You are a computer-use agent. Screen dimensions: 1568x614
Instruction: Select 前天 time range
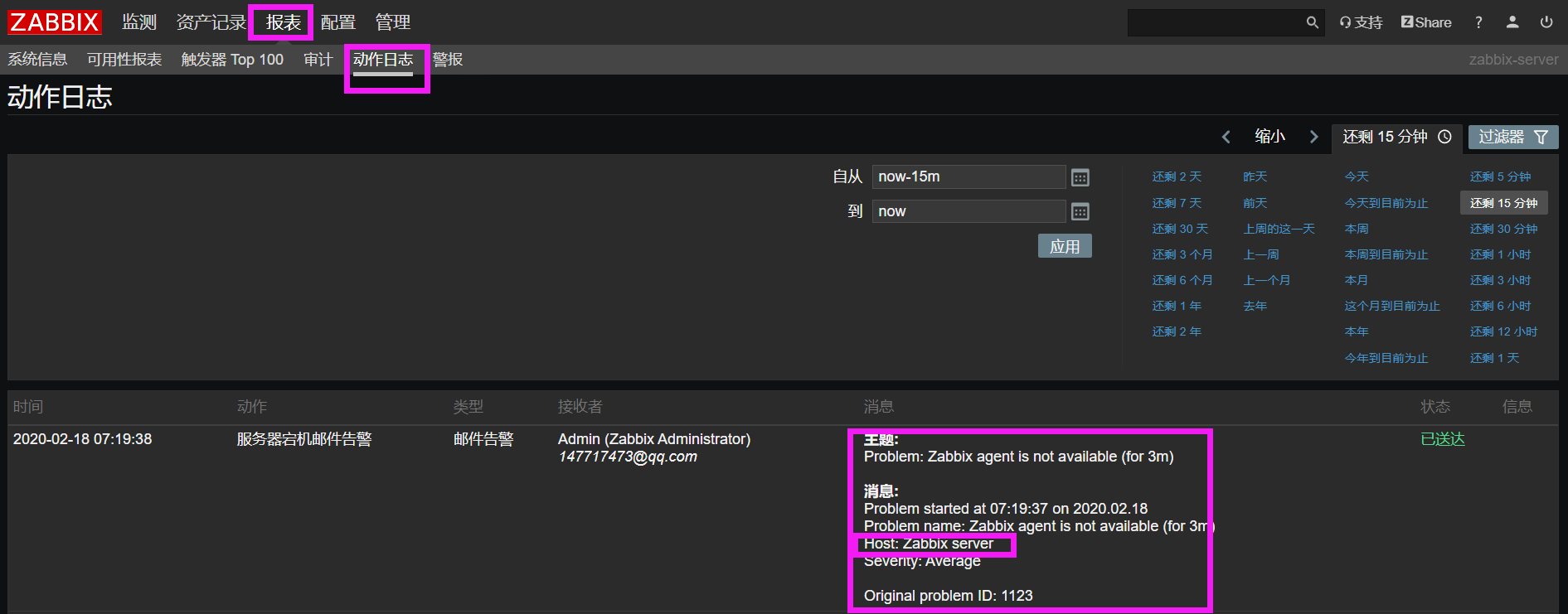pos(1255,203)
